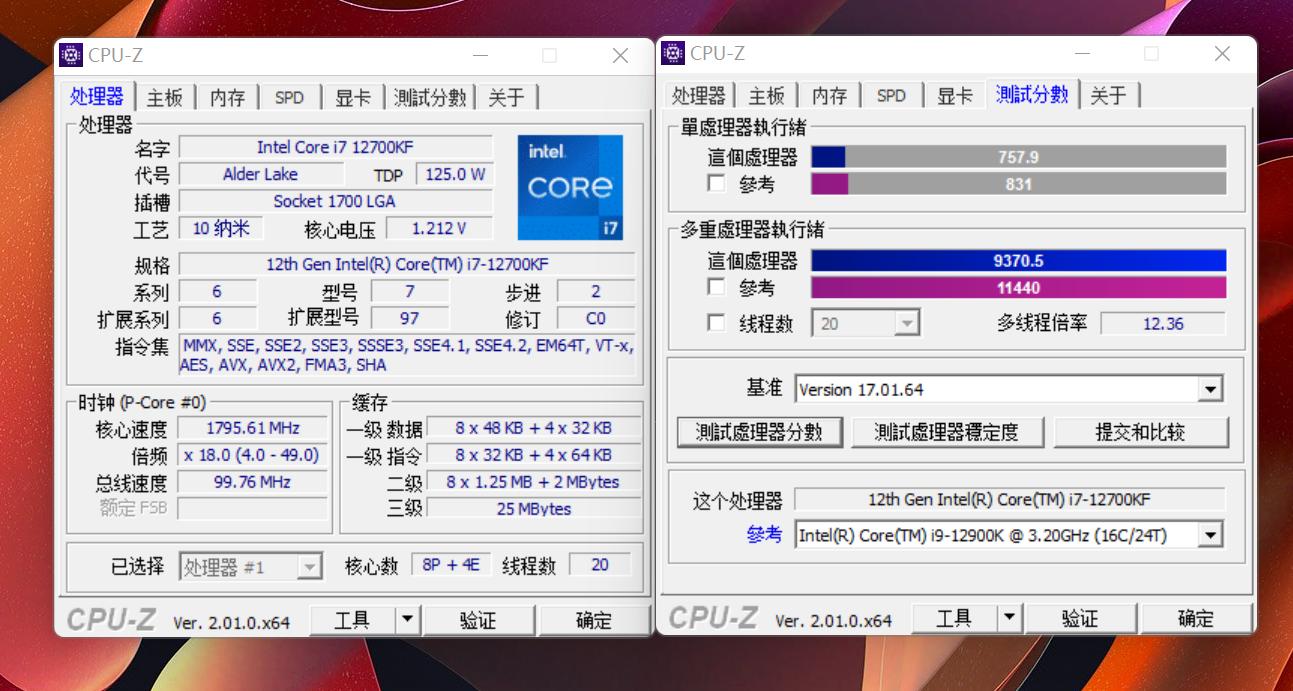
Task: Click the 提交和比较 button
Action: click(x=1141, y=432)
